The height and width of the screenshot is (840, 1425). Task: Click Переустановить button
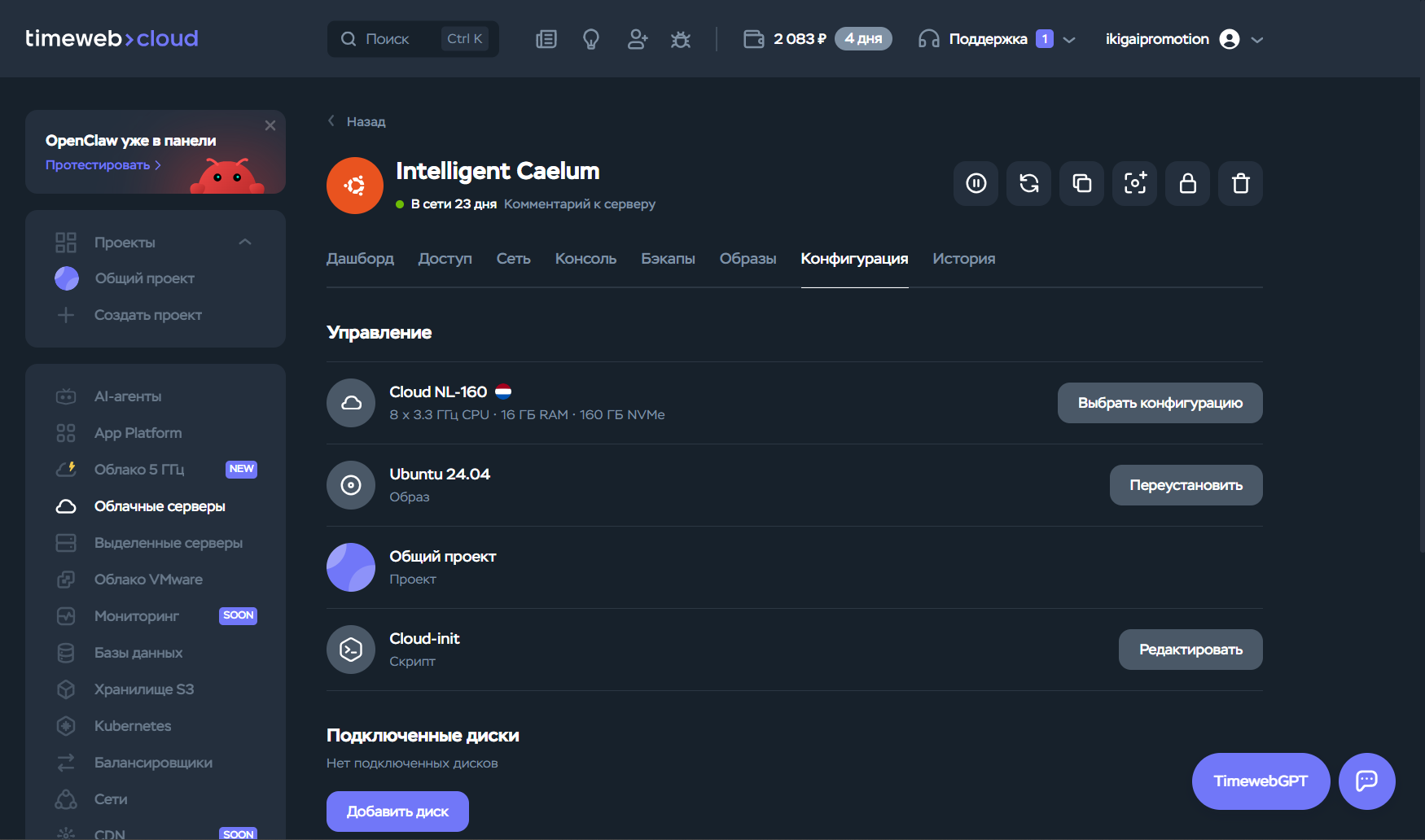click(1186, 485)
